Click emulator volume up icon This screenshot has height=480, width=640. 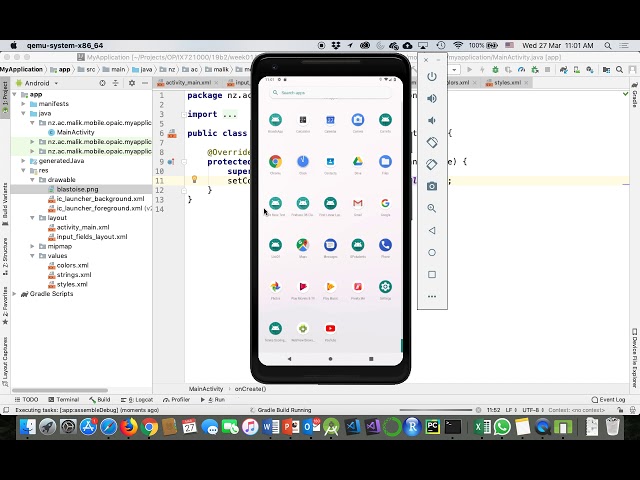coord(432,98)
